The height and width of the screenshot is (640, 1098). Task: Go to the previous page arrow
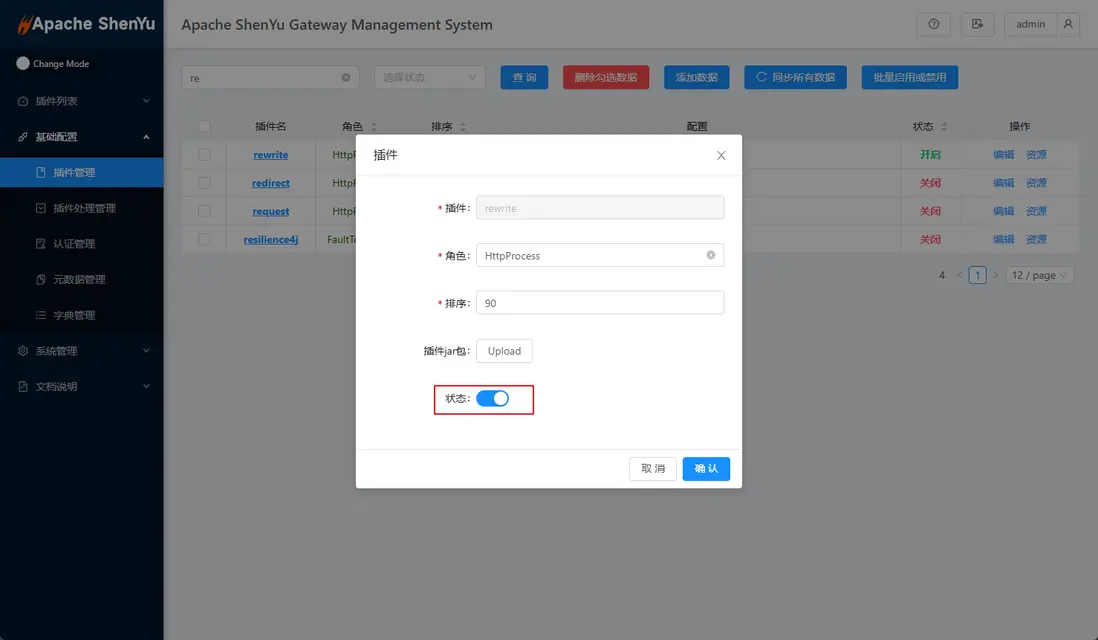[x=959, y=275]
